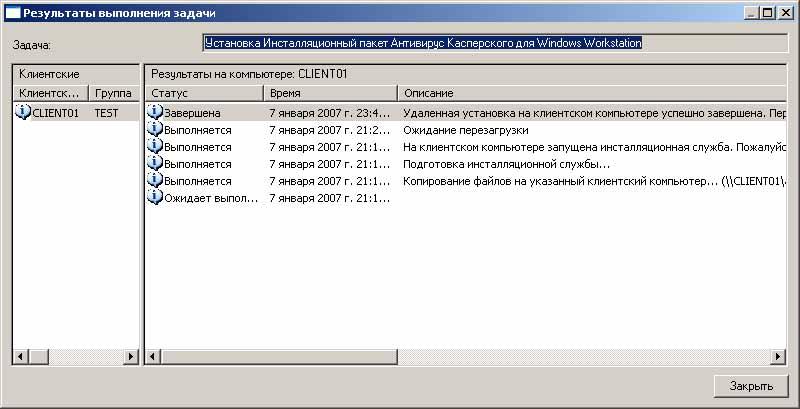Click Выполняется in the Копирование файлов row

(x=197, y=181)
